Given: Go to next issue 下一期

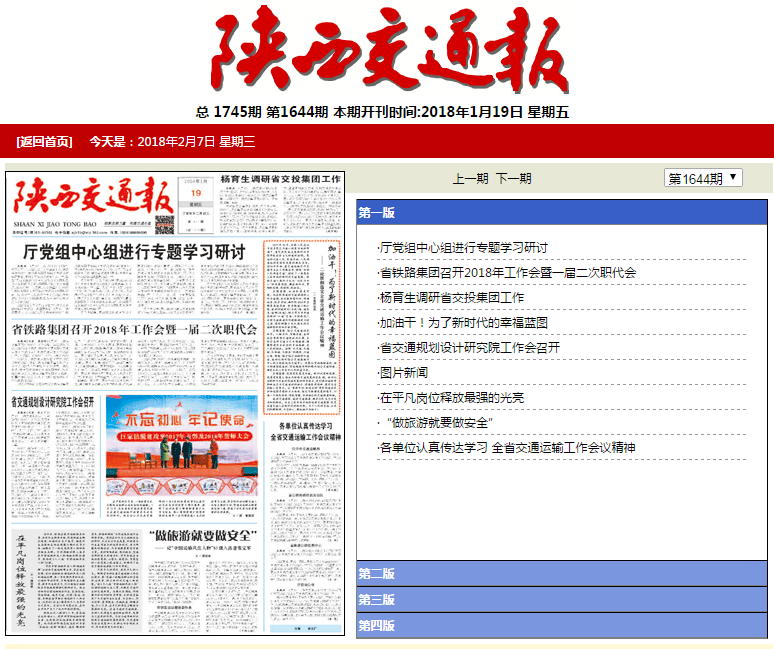Looking at the screenshot, I should [514, 179].
